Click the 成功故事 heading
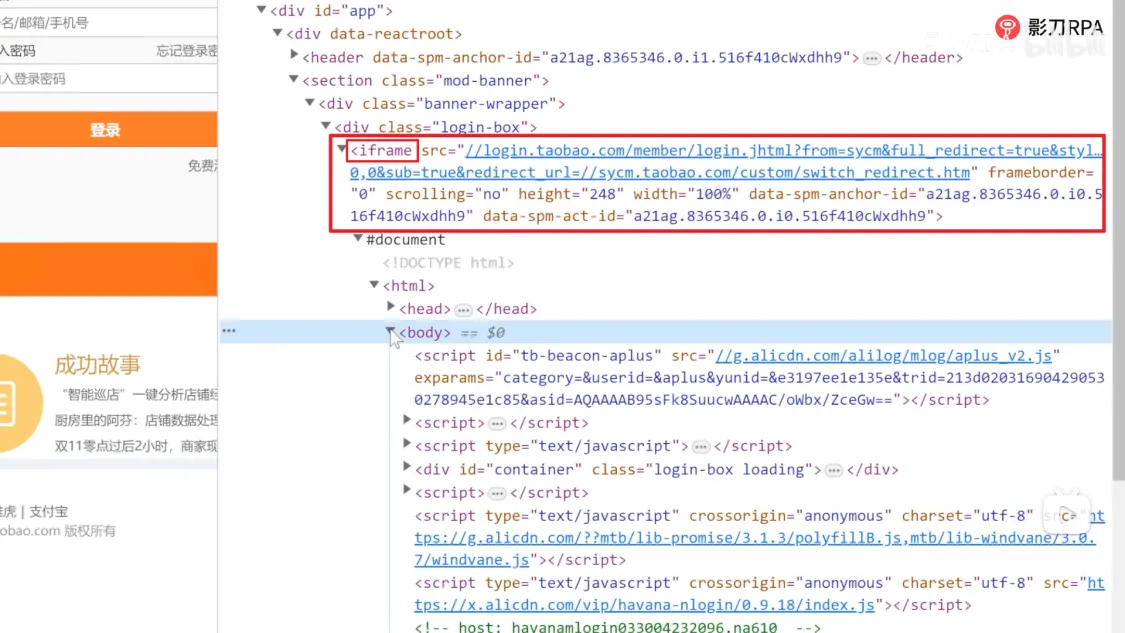The width and height of the screenshot is (1125, 633). click(98, 365)
